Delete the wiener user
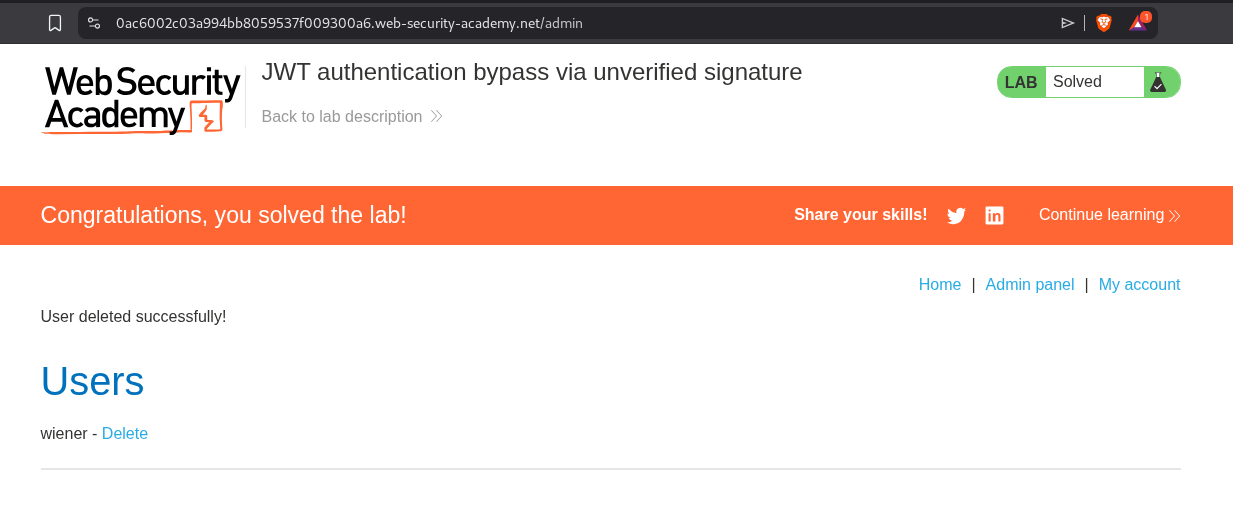This screenshot has width=1233, height=505. pos(125,434)
